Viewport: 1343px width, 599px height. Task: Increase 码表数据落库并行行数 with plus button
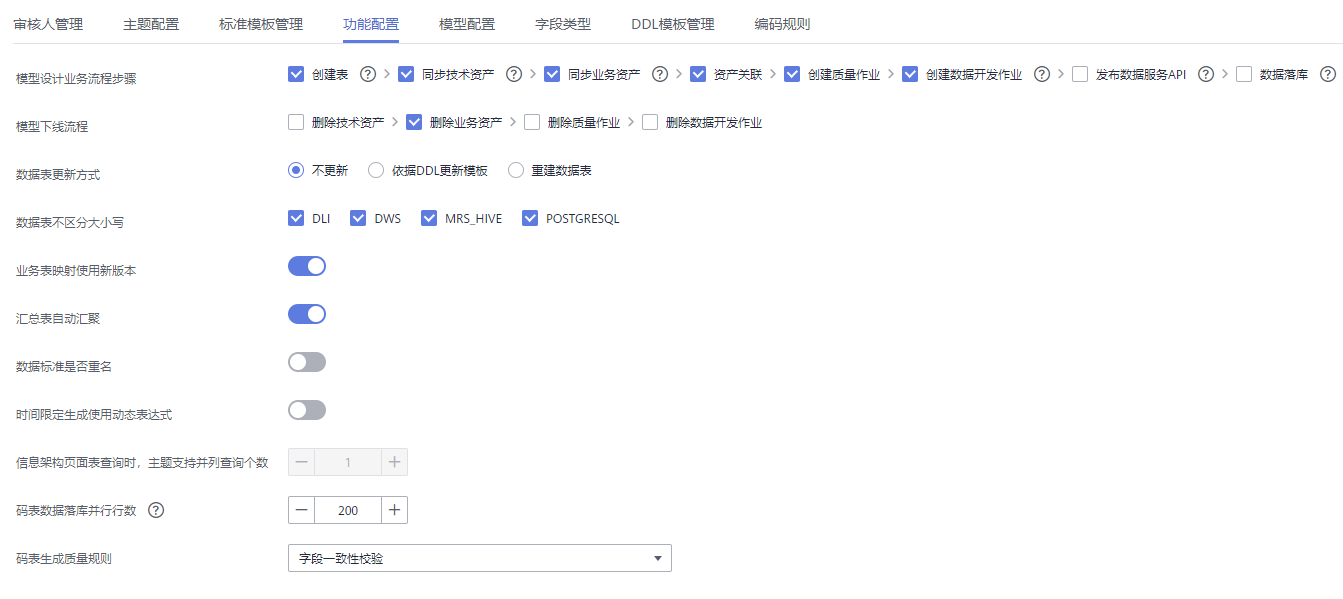(x=395, y=510)
